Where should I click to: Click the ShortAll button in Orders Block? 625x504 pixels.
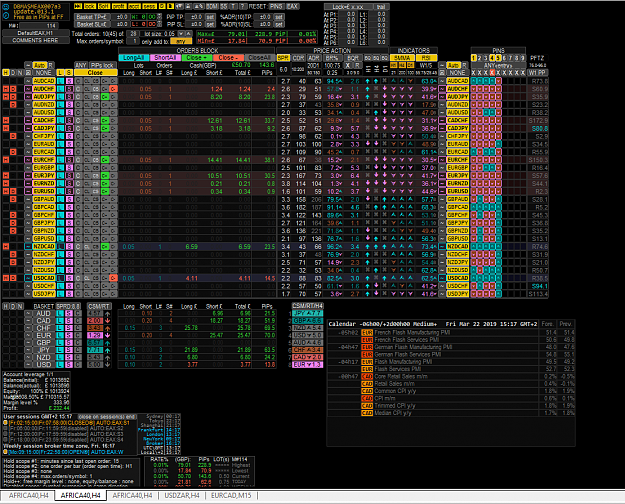point(165,58)
